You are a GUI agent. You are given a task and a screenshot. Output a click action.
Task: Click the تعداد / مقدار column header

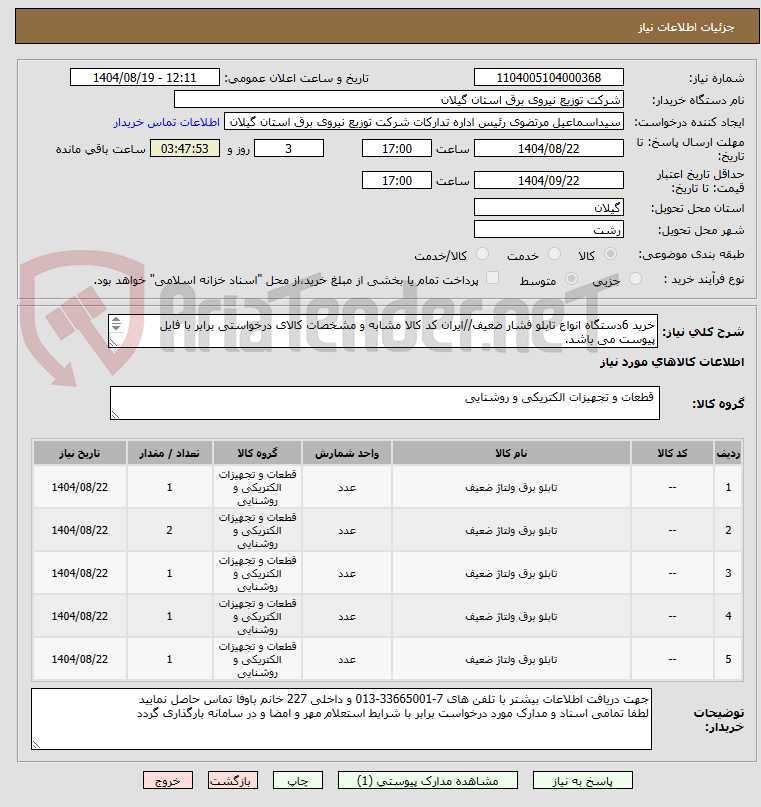click(x=169, y=453)
